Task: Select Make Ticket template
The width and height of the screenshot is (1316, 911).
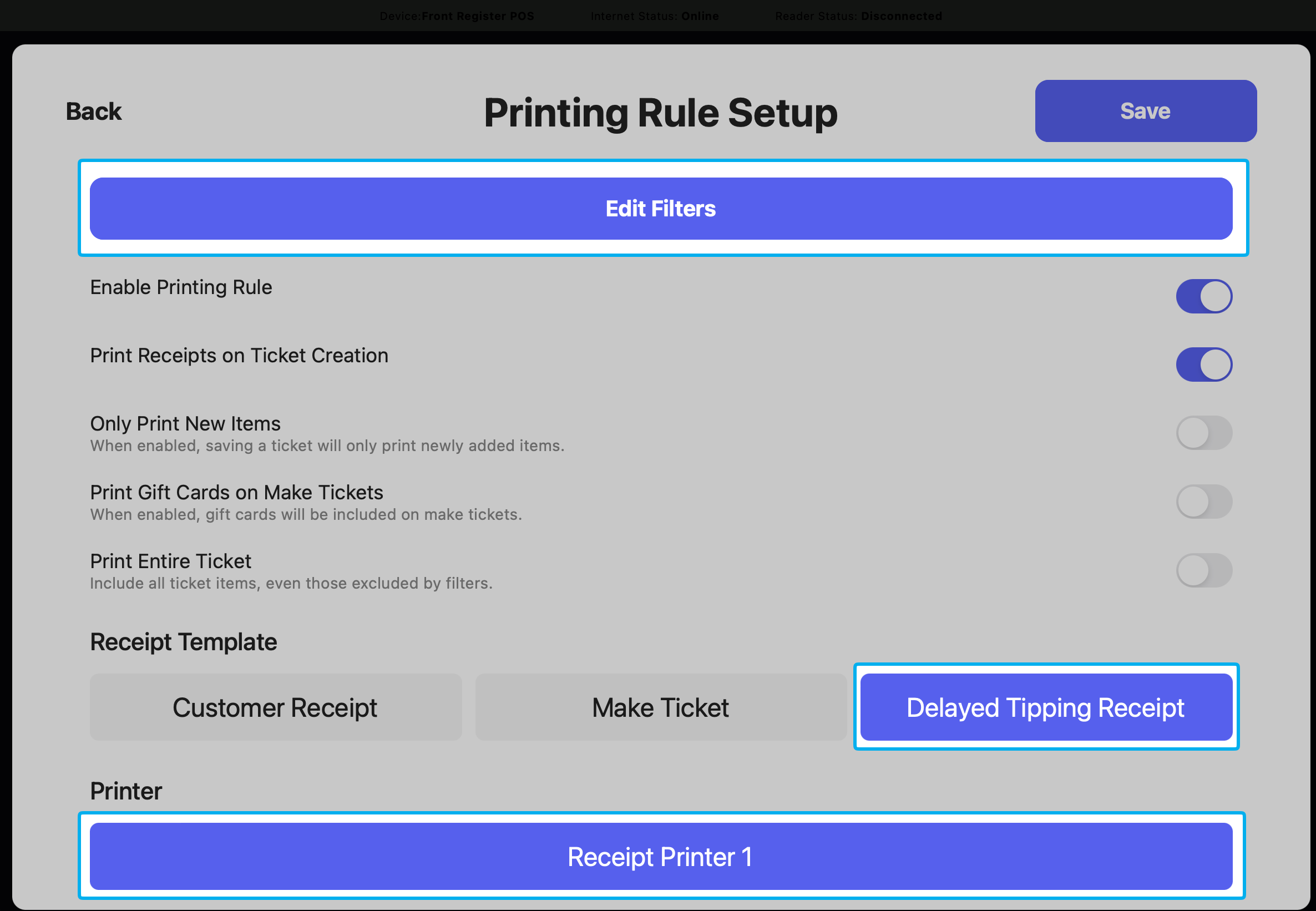Action: click(660, 708)
